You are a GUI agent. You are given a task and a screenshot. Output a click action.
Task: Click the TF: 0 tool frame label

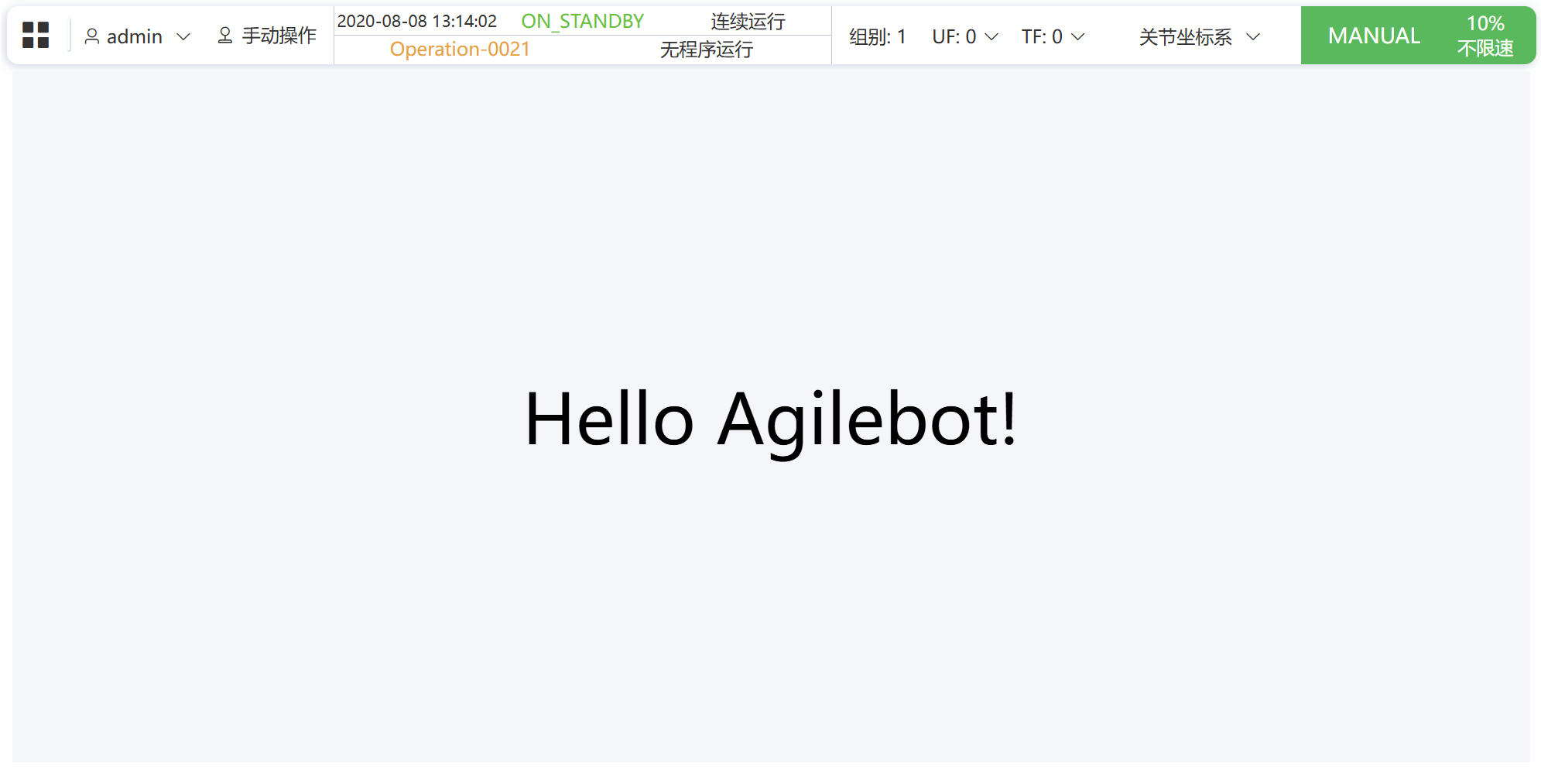(x=1041, y=36)
